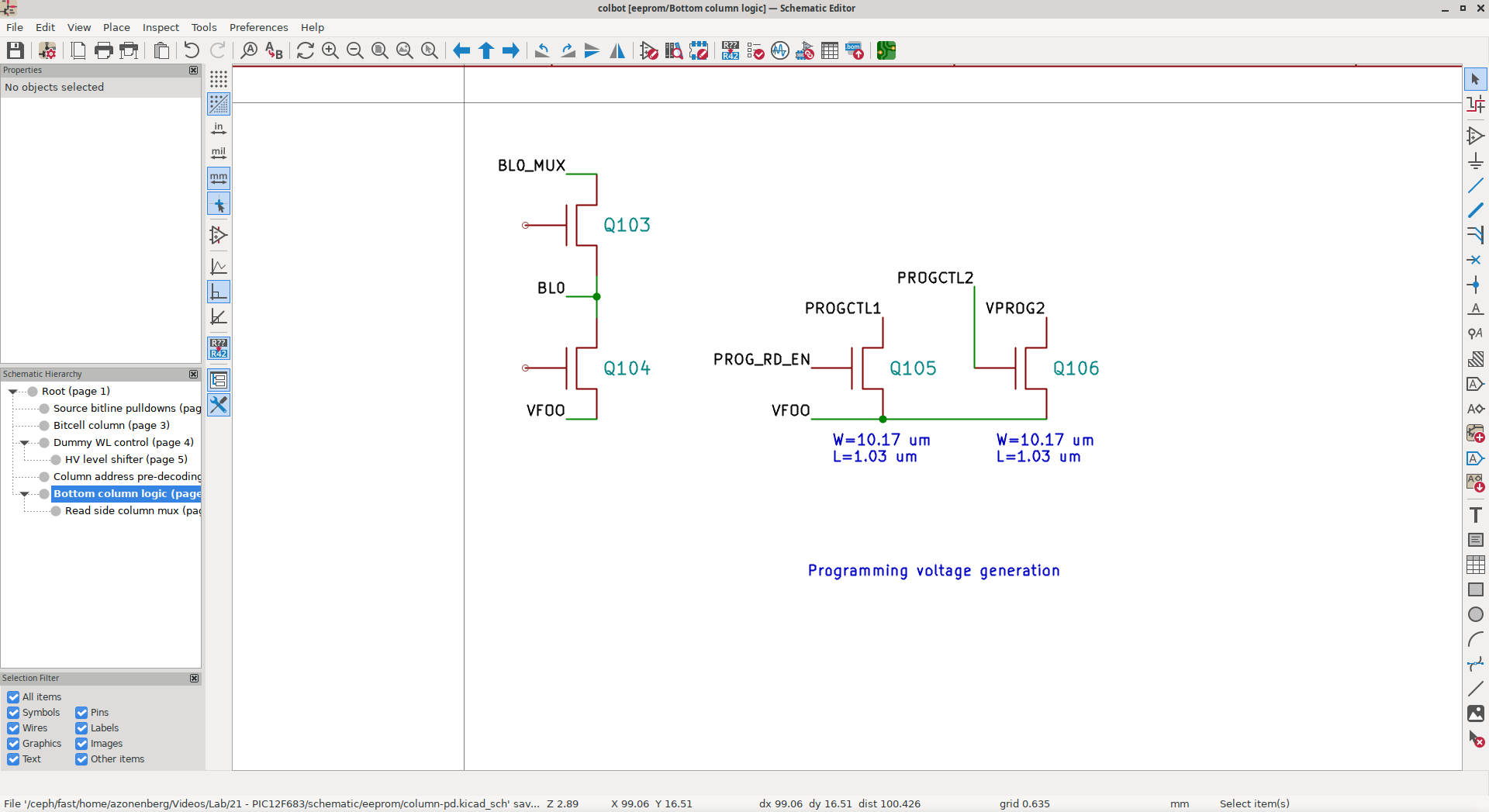
Task: Select the Add Wire tool
Action: (1475, 186)
